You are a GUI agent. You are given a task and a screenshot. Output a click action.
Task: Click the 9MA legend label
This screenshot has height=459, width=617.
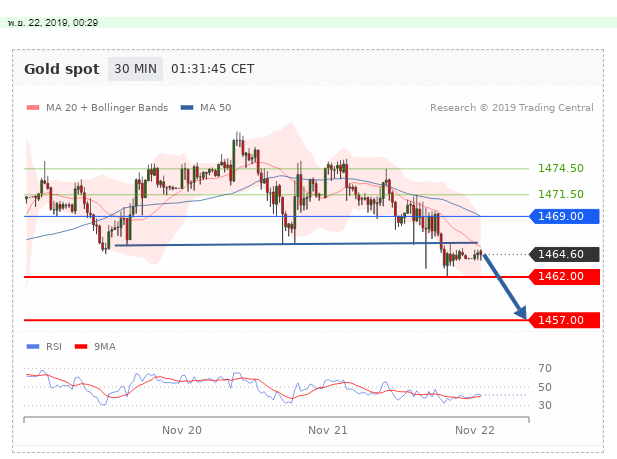[105, 346]
